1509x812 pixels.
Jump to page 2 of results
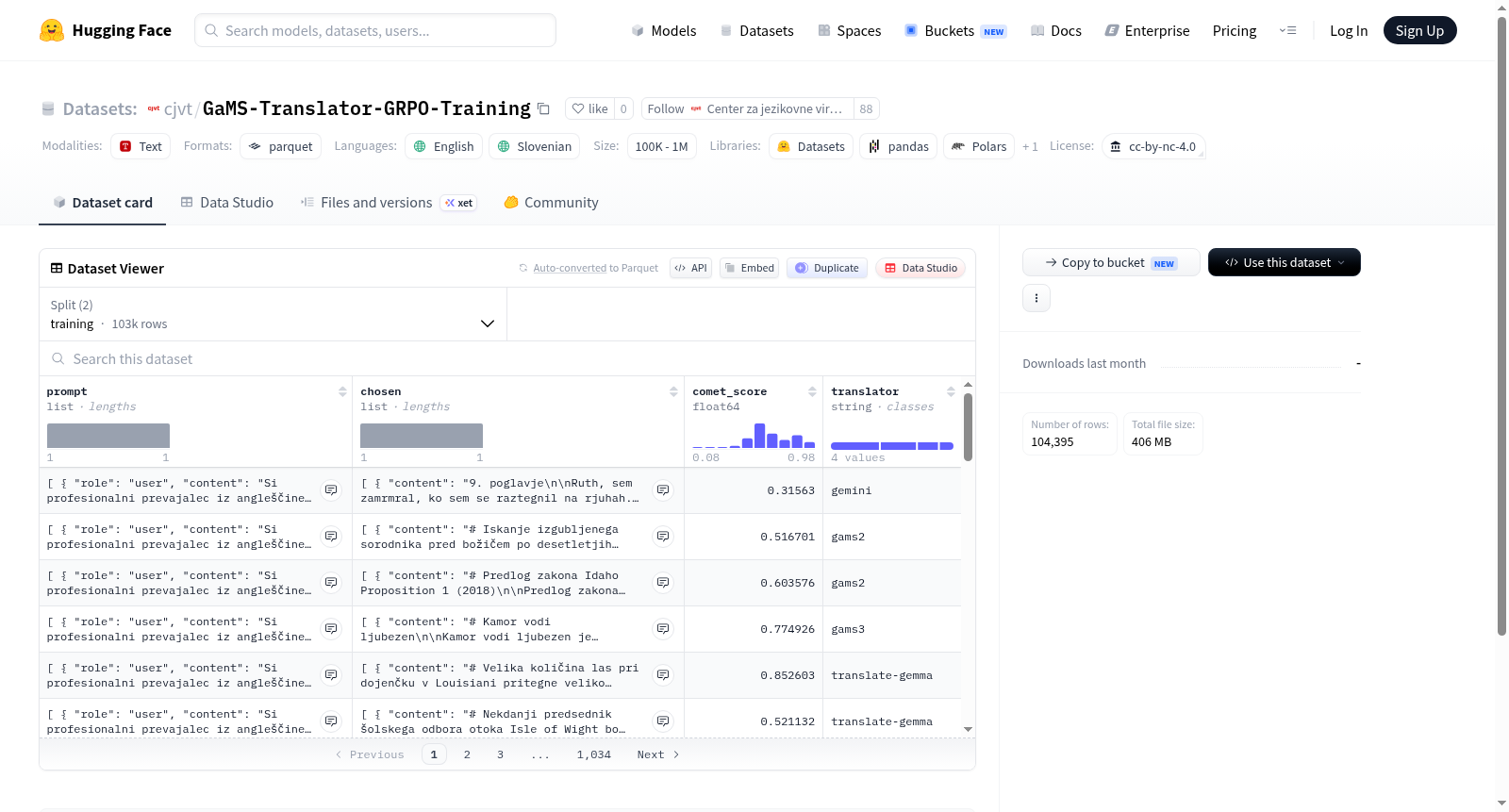[x=467, y=754]
